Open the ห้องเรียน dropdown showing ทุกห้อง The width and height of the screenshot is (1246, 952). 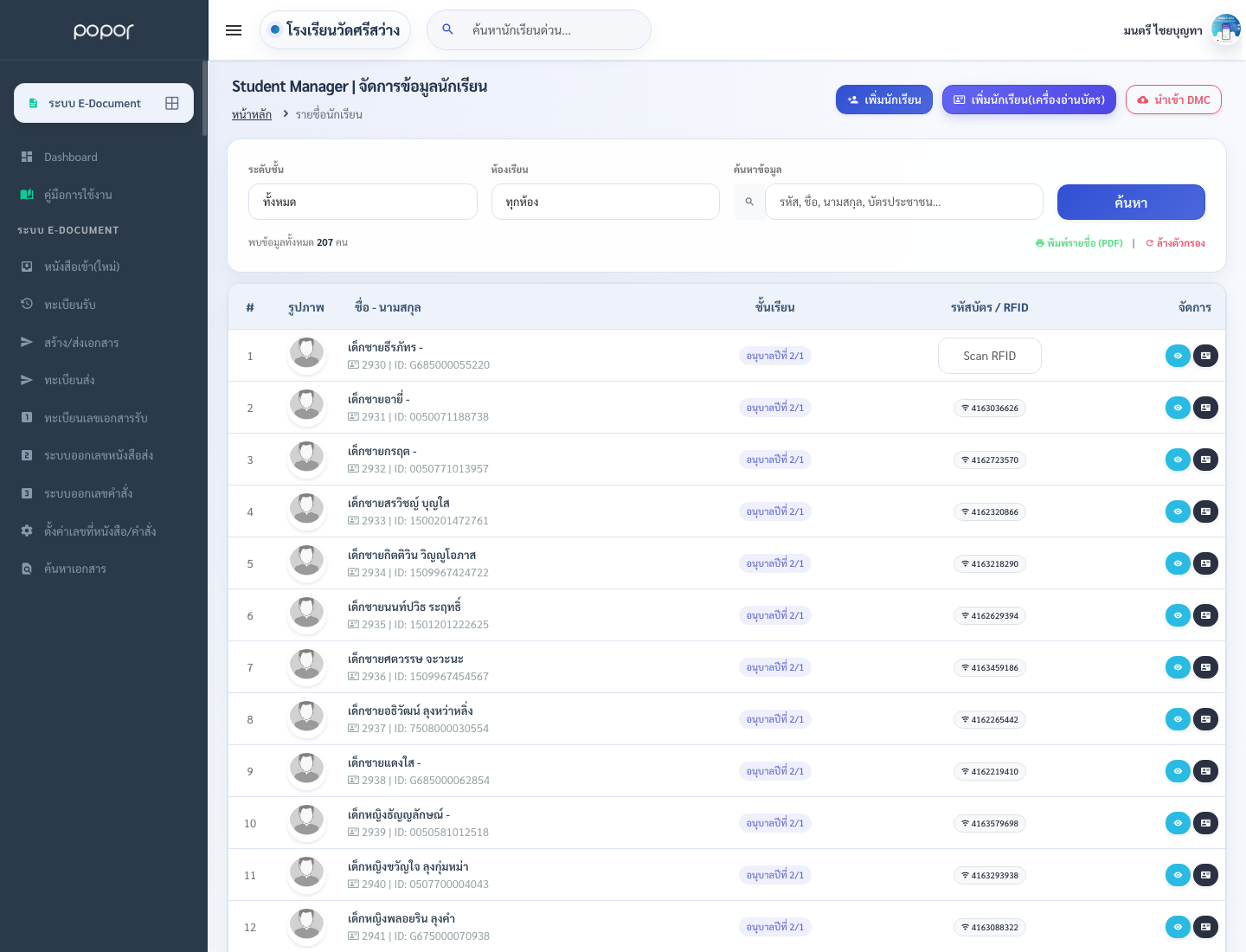click(x=606, y=202)
